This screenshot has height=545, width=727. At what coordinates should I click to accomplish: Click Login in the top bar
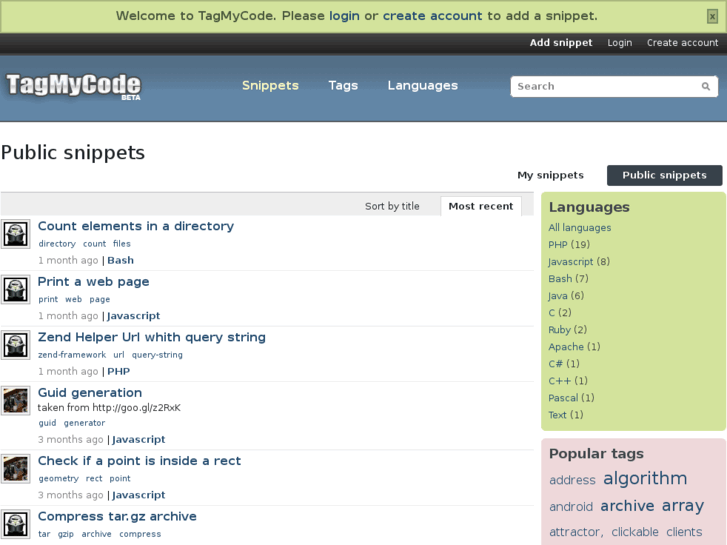click(x=620, y=43)
